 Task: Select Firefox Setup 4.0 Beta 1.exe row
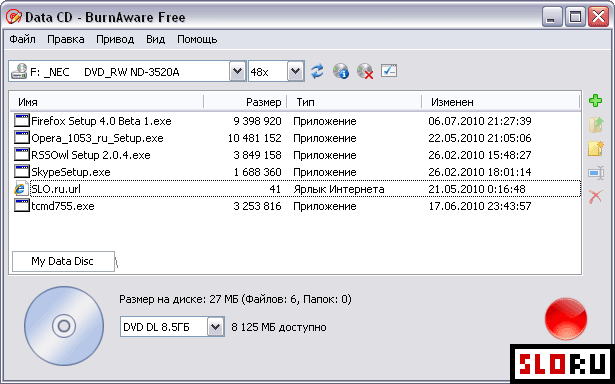[x=297, y=121]
